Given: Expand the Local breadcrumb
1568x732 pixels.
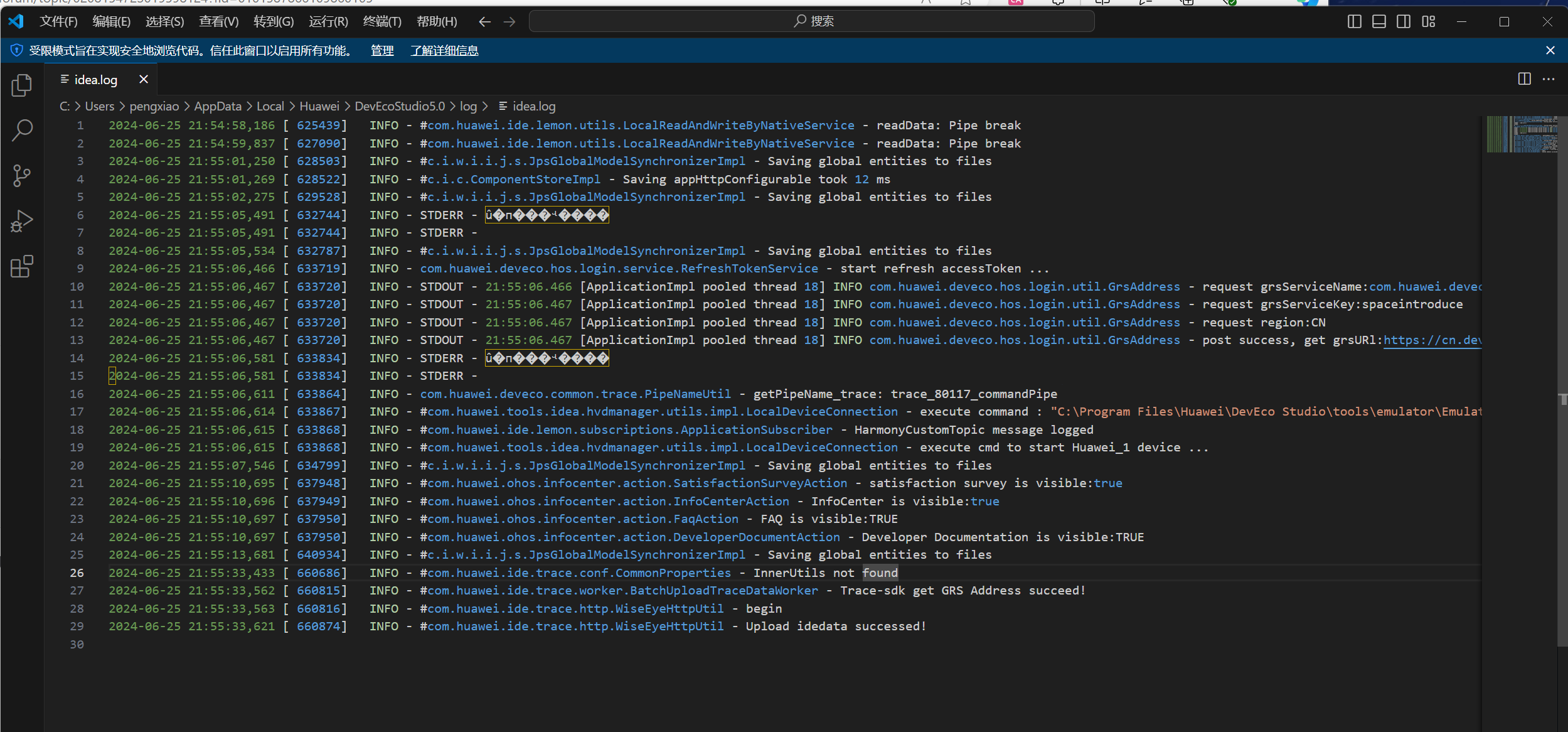Looking at the screenshot, I should [x=270, y=106].
